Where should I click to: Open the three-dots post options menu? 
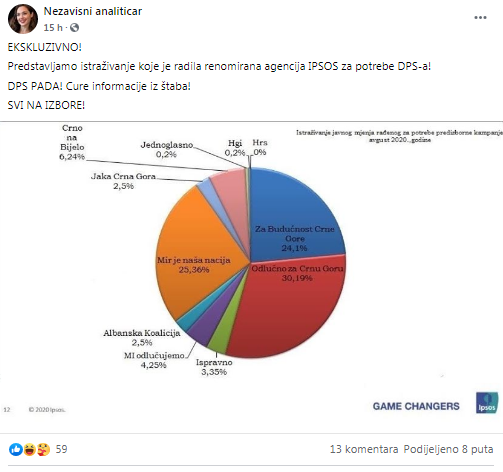pyautogui.click(x=480, y=18)
